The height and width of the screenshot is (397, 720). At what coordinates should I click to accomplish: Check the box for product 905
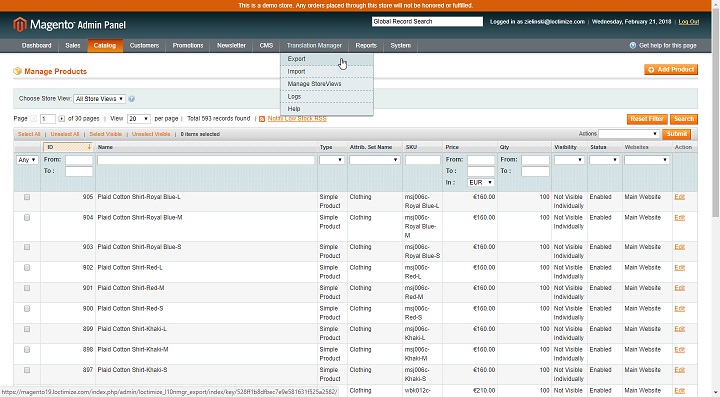click(27, 197)
